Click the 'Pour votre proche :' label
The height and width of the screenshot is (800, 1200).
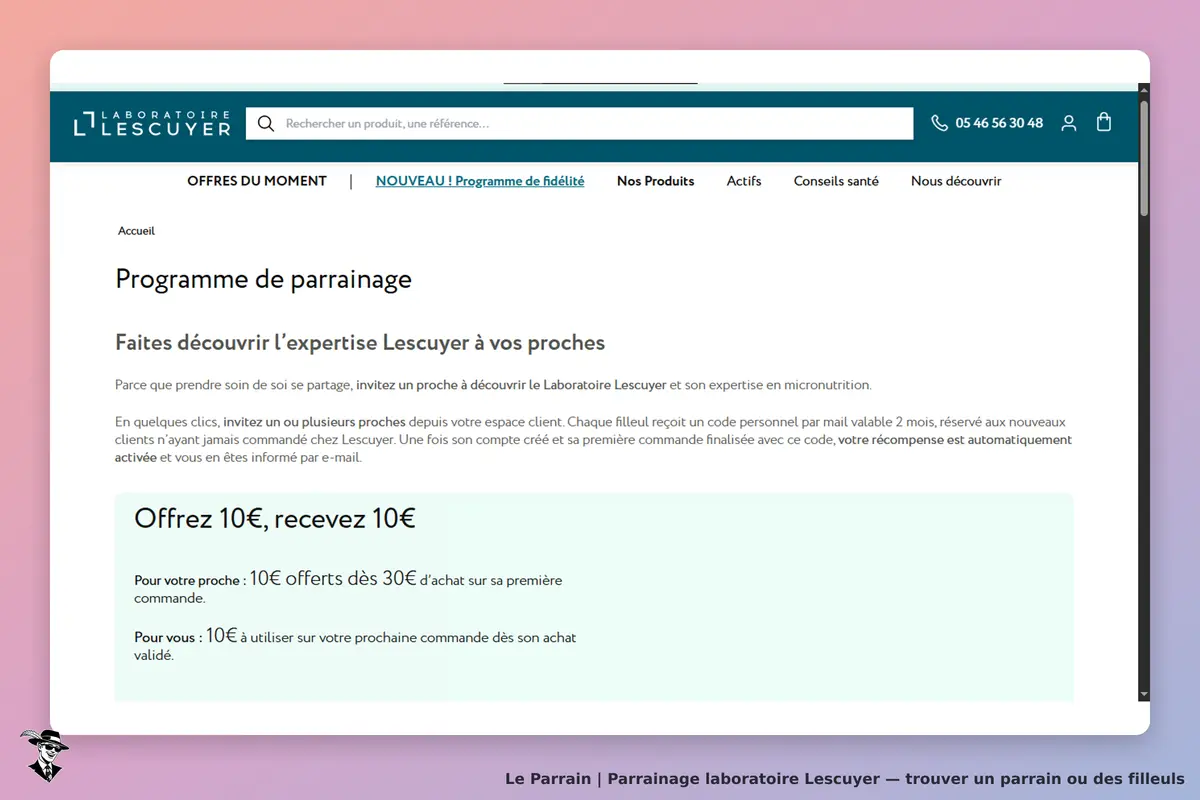[x=190, y=580]
